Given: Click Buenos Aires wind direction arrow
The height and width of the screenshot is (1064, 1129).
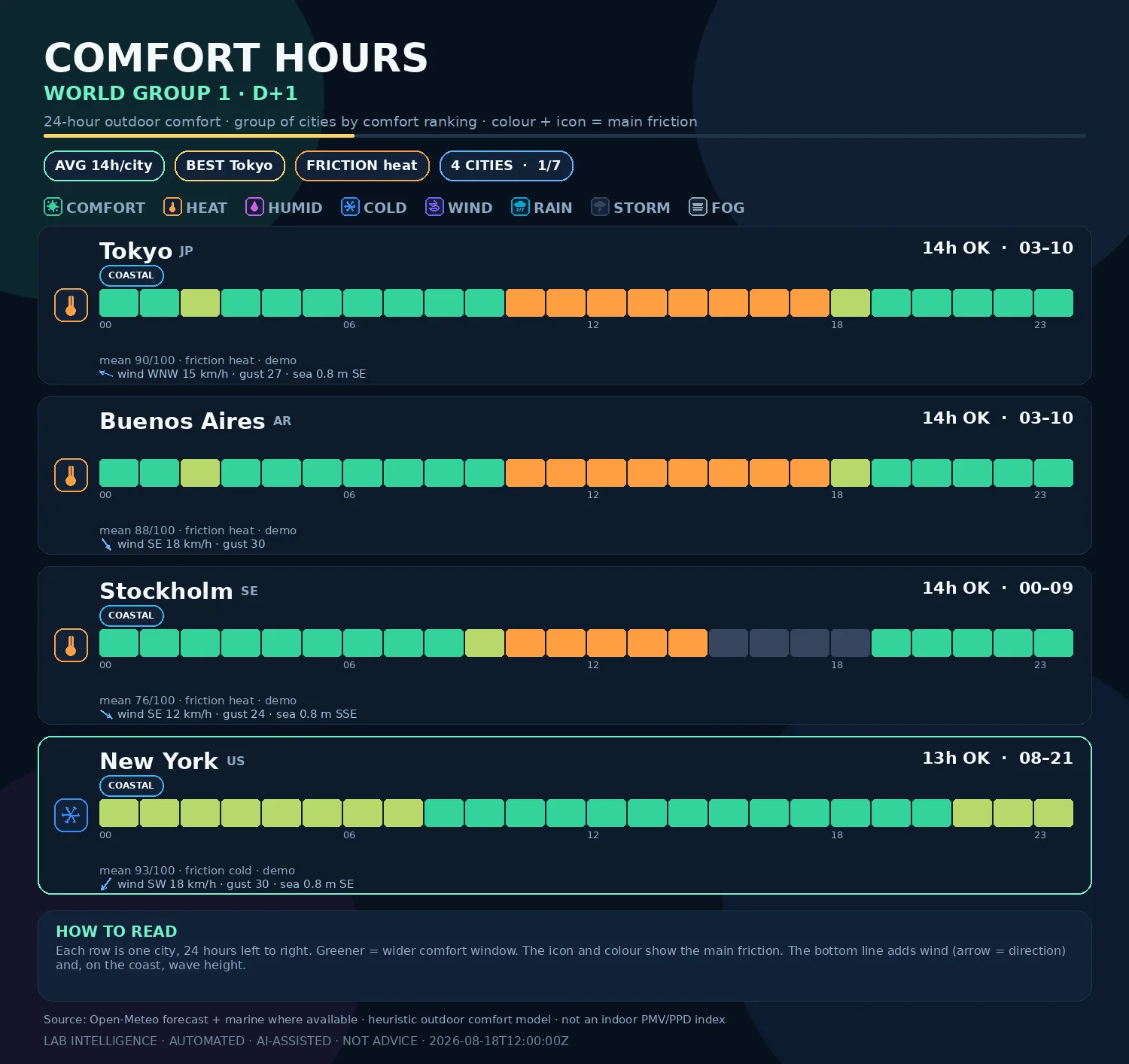Looking at the screenshot, I should (x=106, y=544).
